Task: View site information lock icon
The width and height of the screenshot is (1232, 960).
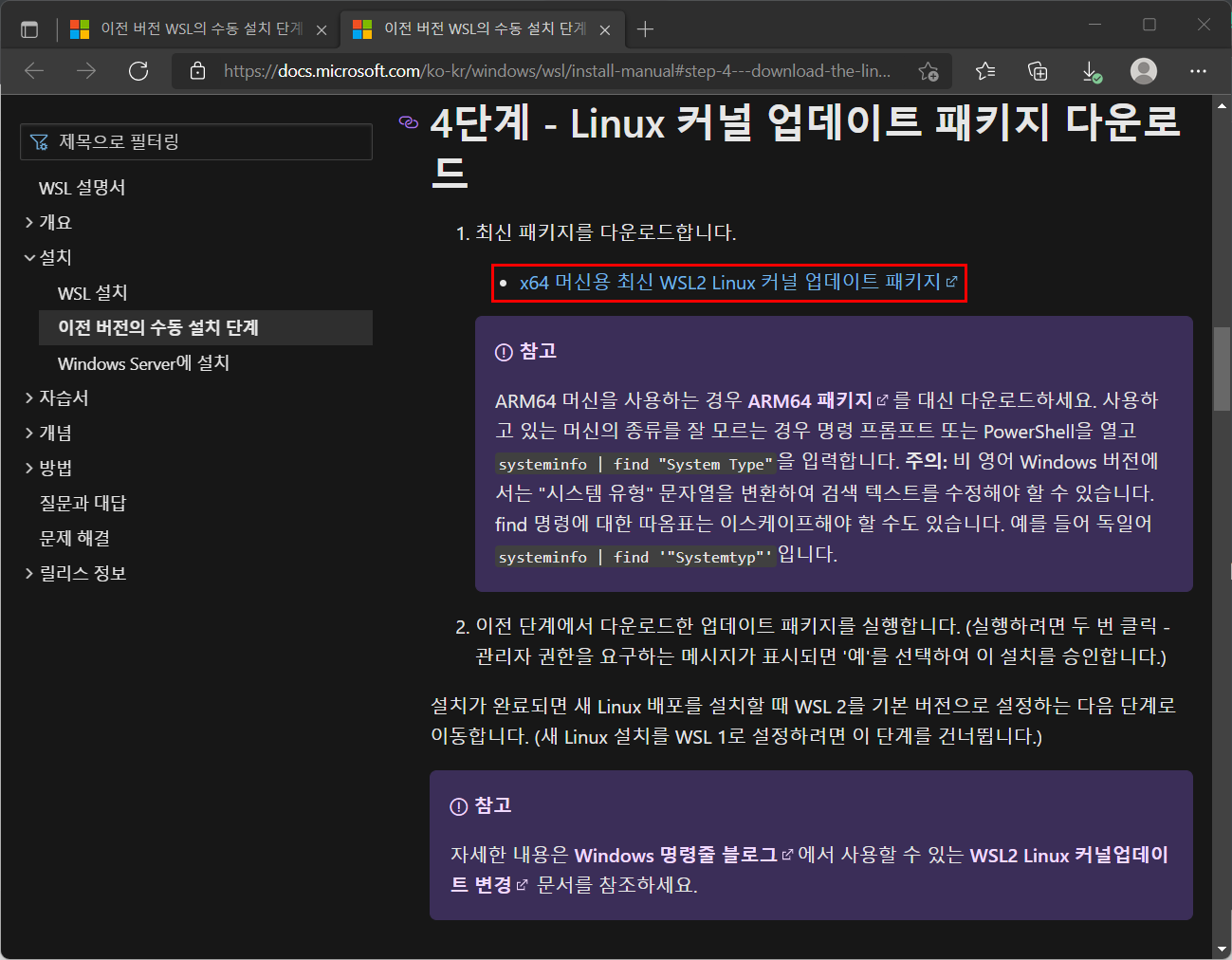Action: tap(197, 71)
